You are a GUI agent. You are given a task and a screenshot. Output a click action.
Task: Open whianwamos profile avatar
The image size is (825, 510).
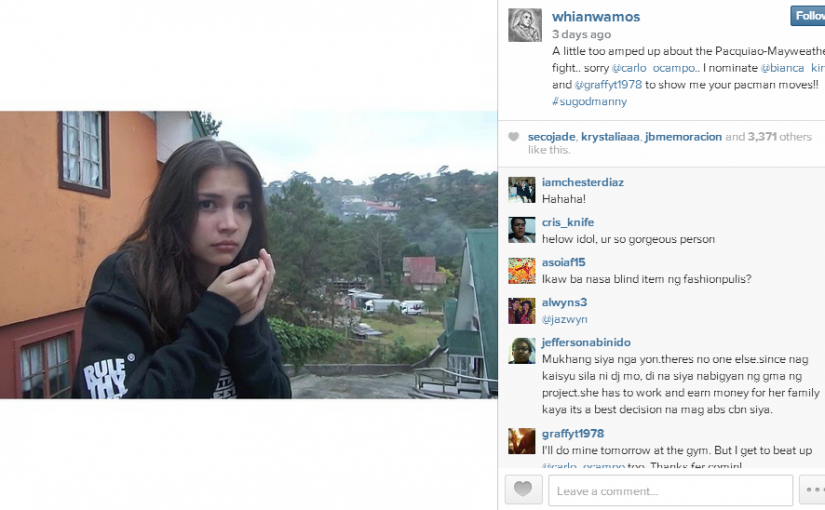coord(525,25)
